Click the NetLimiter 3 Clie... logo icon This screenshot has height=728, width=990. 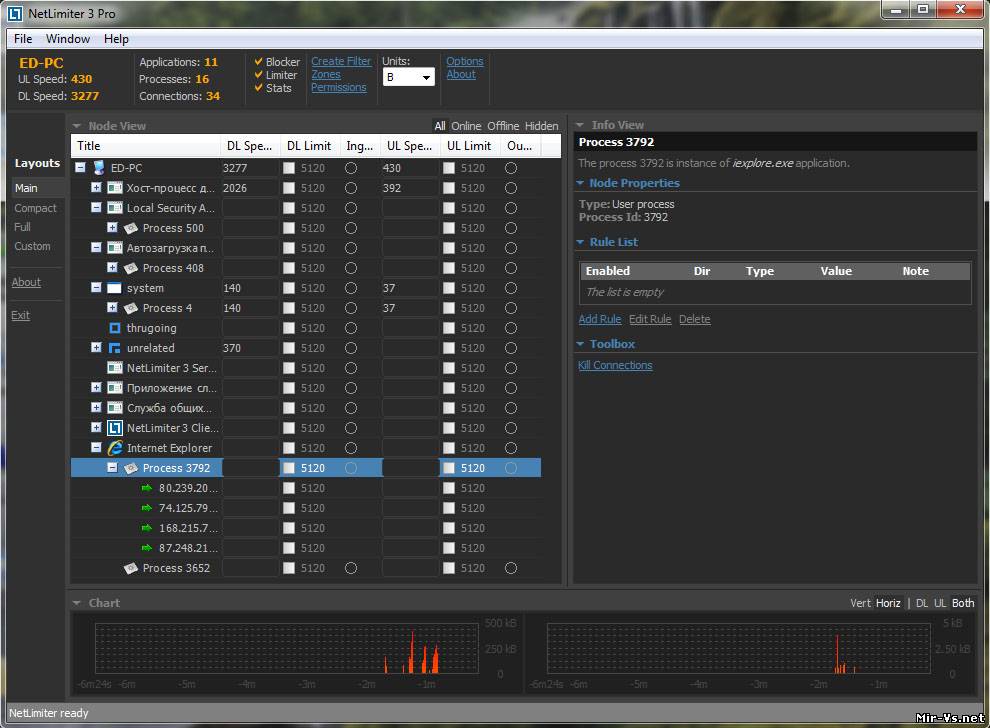pyautogui.click(x=114, y=428)
